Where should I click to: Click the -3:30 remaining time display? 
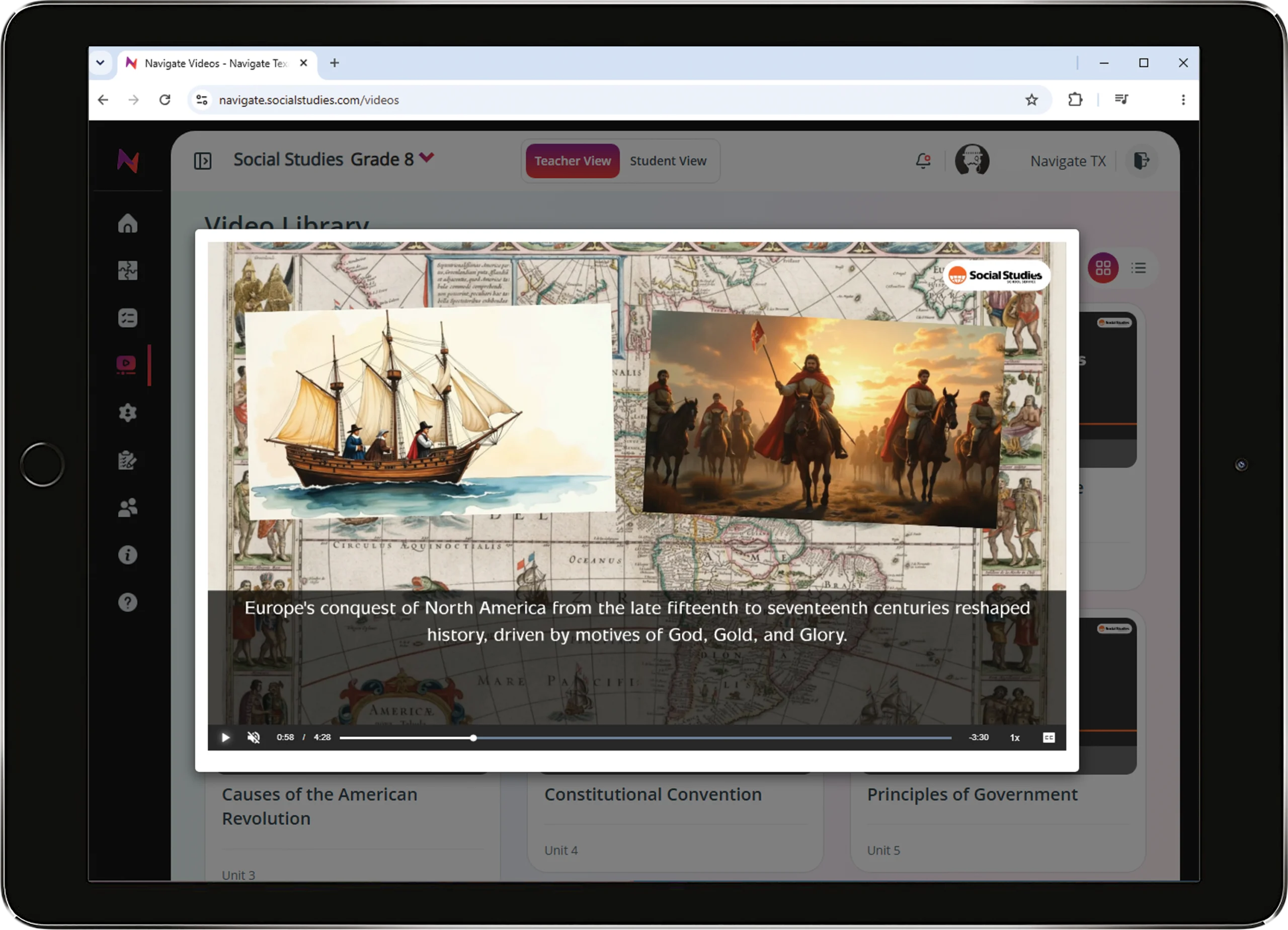coord(979,737)
